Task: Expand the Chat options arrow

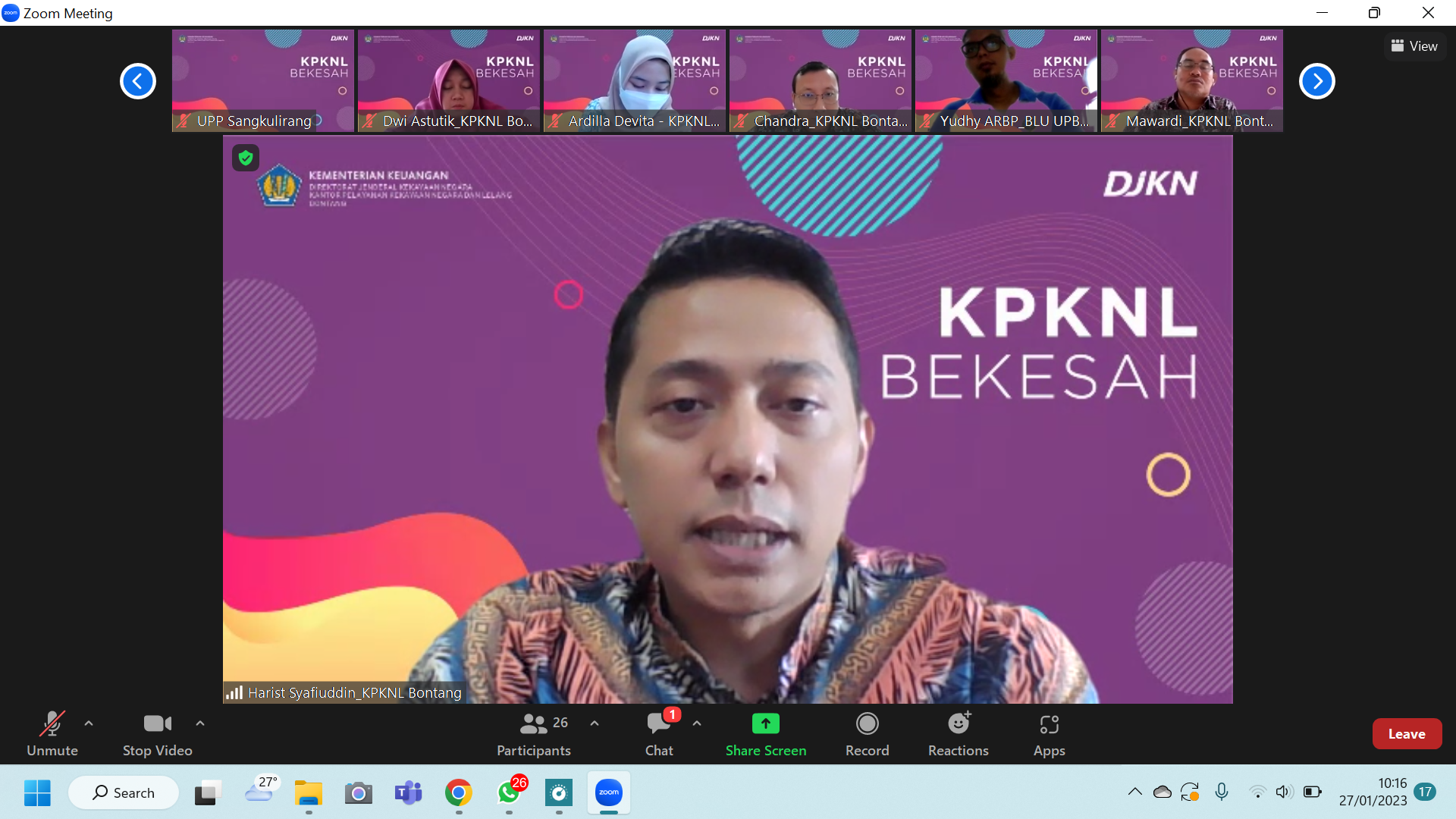Action: point(697,723)
